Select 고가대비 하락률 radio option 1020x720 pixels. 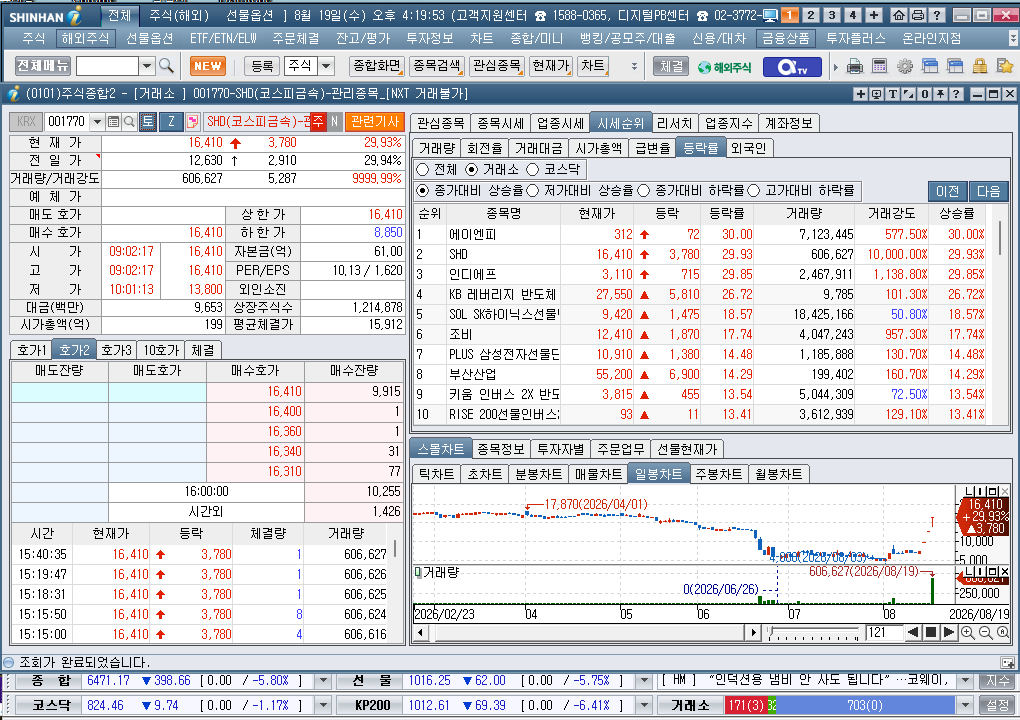pos(754,191)
